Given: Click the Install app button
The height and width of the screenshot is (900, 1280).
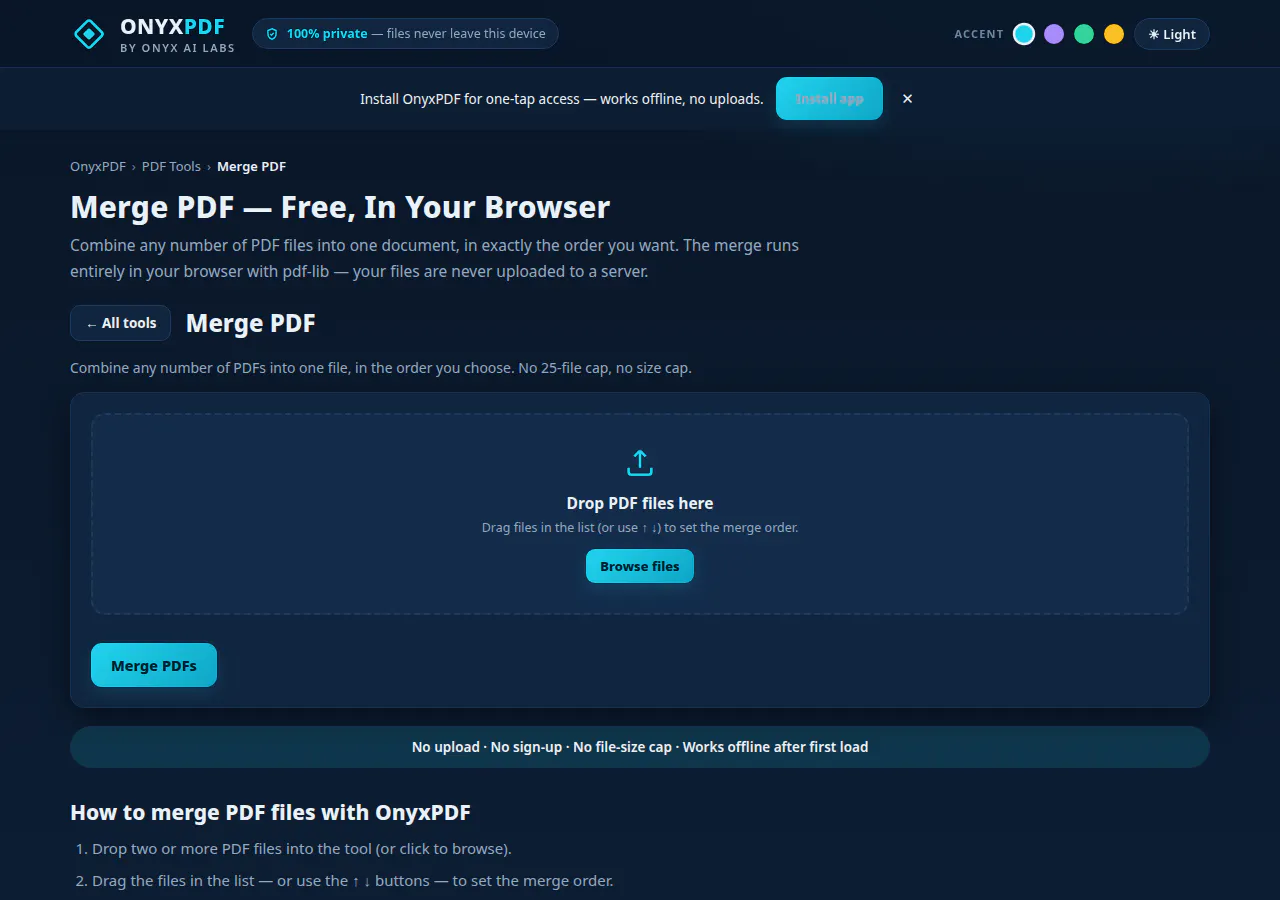Looking at the screenshot, I should coord(829,98).
